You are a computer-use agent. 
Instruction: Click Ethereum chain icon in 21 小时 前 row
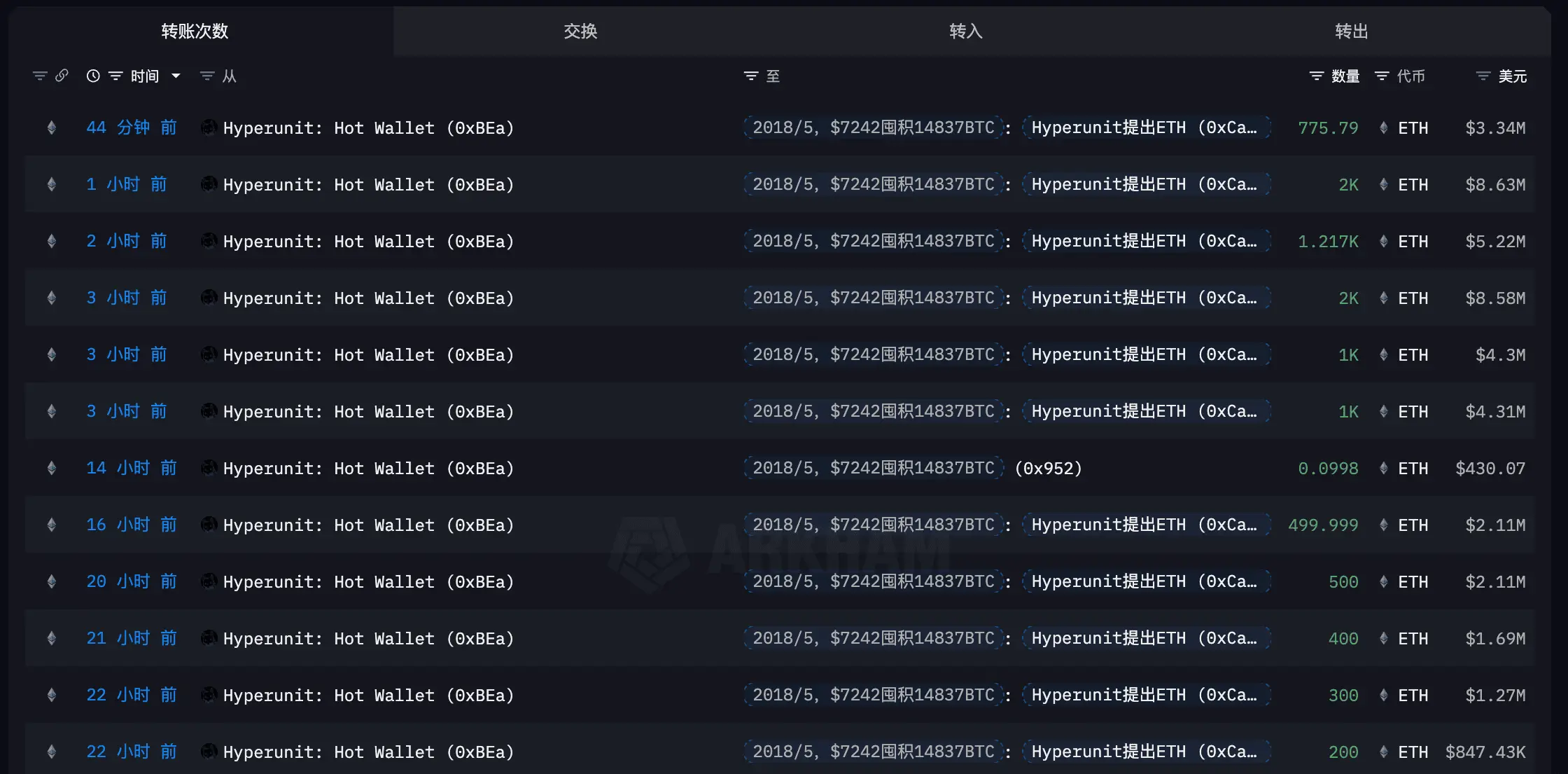tap(51, 638)
